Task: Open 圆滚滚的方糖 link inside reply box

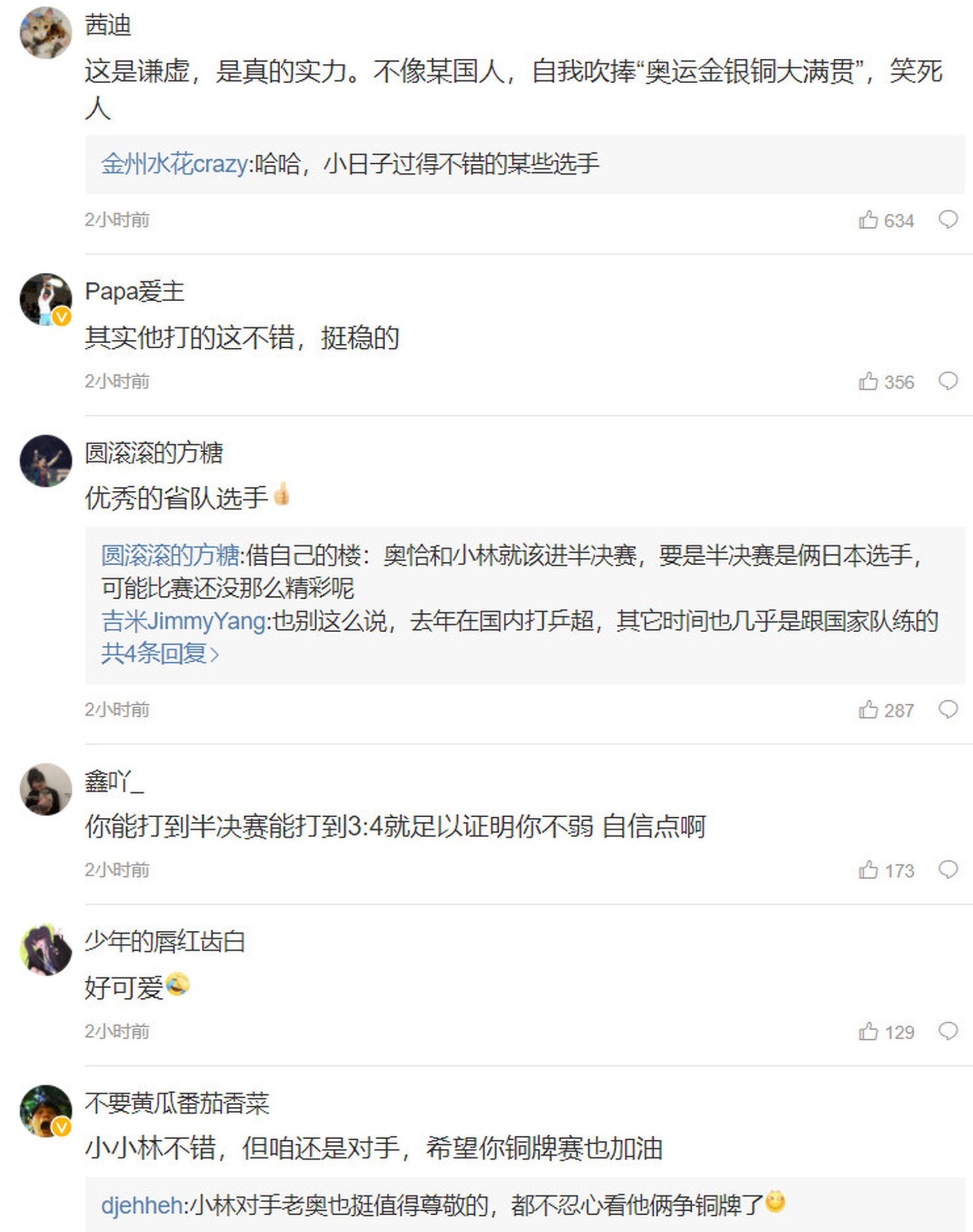Action: point(170,555)
